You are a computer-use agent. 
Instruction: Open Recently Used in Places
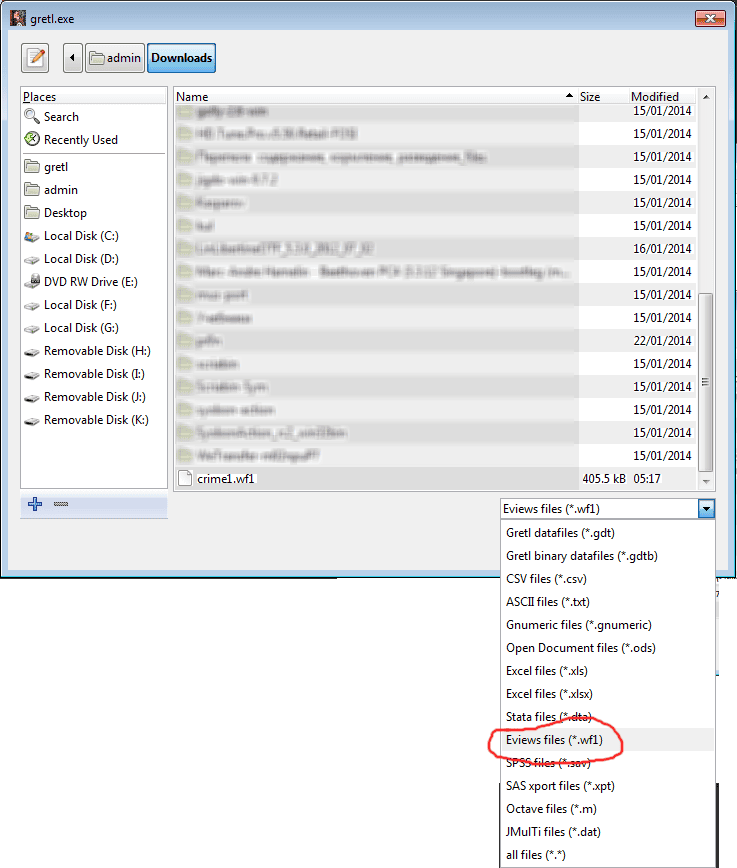[80, 140]
